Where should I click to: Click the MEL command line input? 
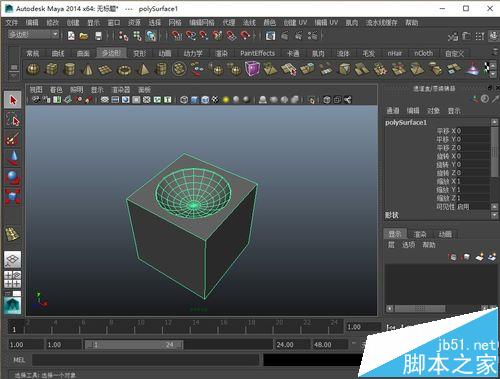[145, 360]
